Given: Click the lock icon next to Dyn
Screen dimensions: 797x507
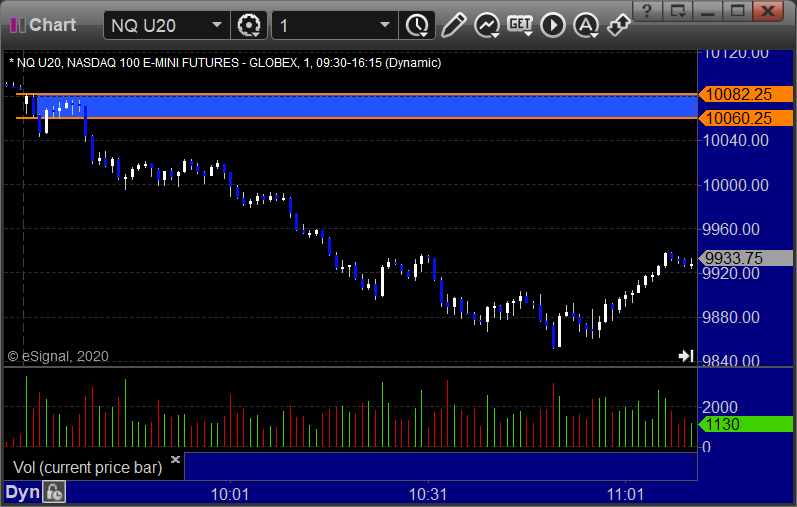Looking at the screenshot, I should pos(54,492).
